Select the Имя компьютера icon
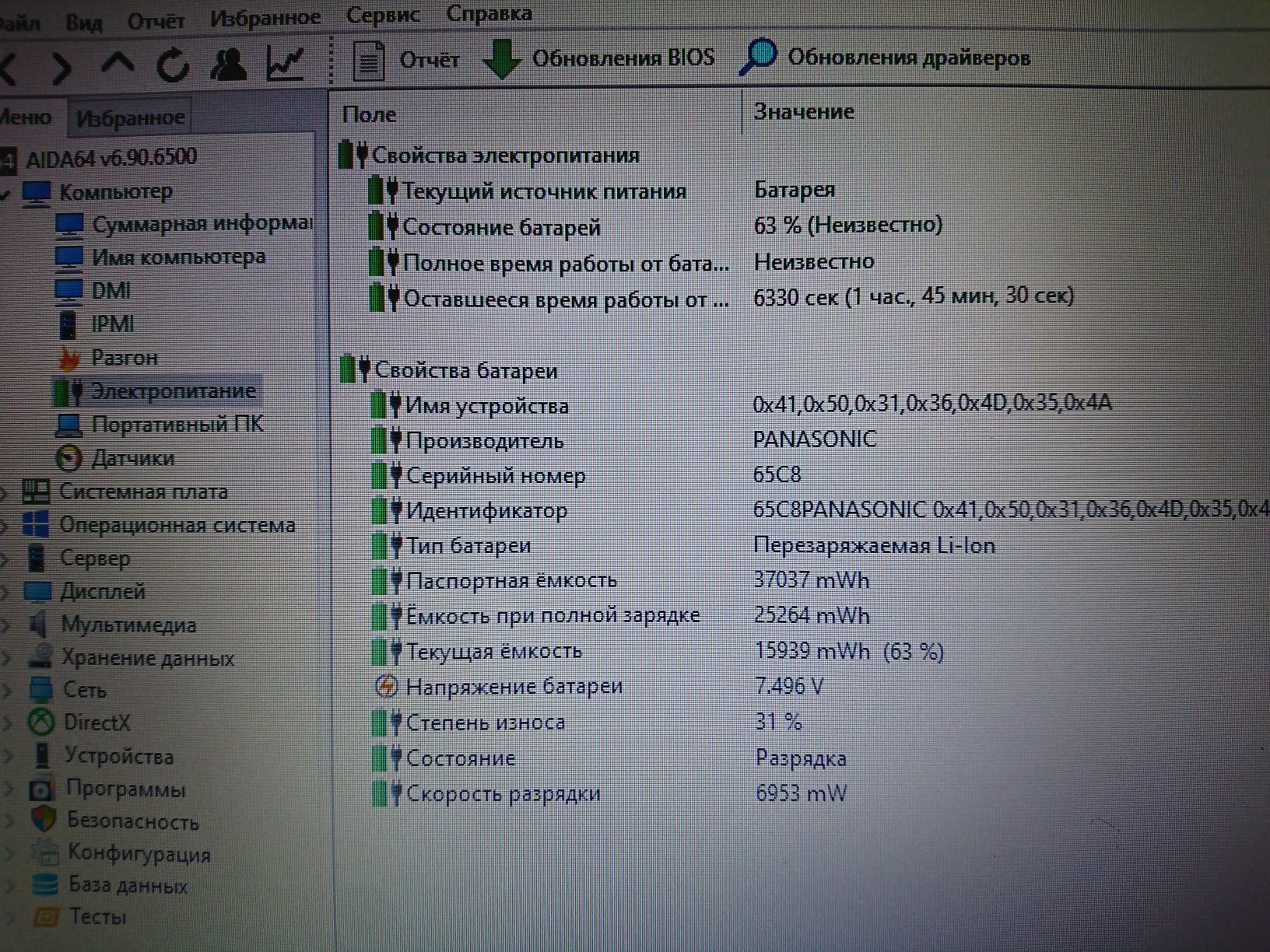 click(x=69, y=257)
